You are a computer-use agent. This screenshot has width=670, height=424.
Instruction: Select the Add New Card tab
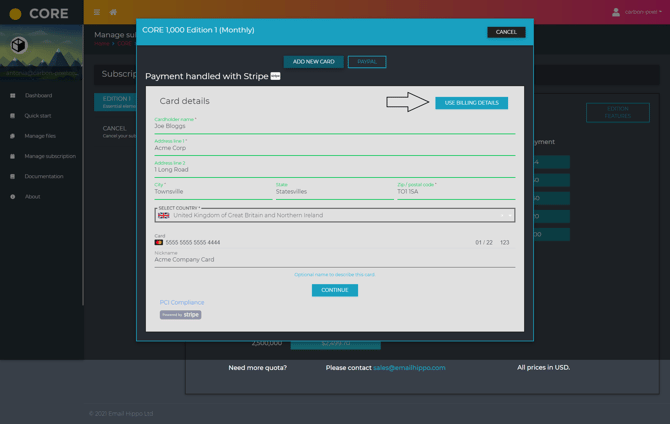314,62
